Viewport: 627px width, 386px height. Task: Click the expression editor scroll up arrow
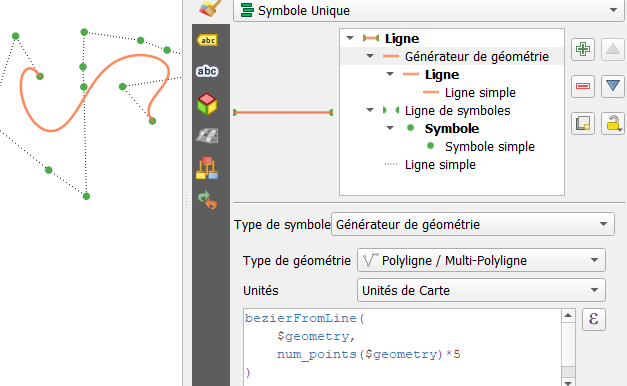point(568,316)
